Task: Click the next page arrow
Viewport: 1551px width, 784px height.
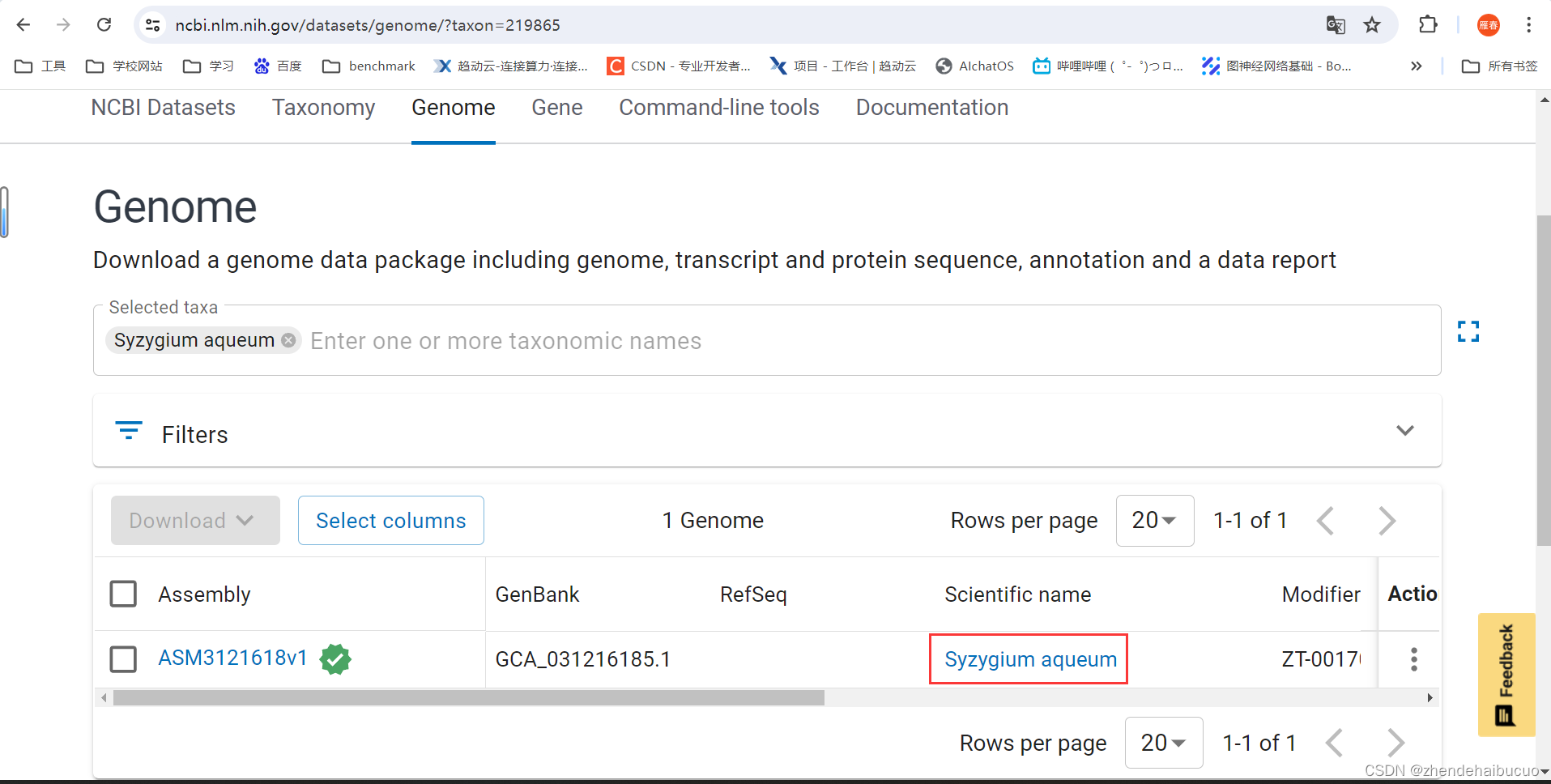Action: click(1387, 521)
